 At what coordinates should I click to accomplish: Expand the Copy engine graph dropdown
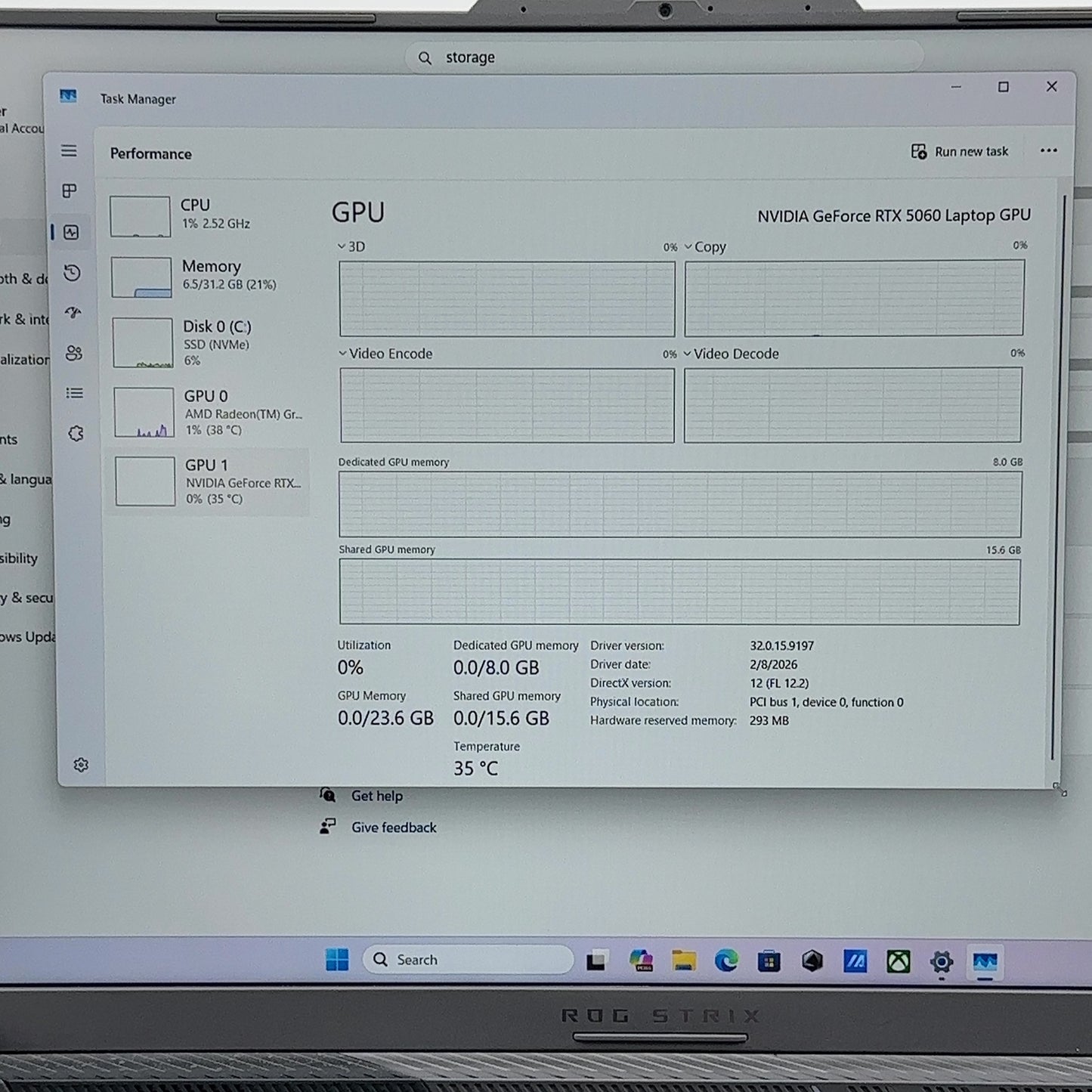pyautogui.click(x=705, y=247)
